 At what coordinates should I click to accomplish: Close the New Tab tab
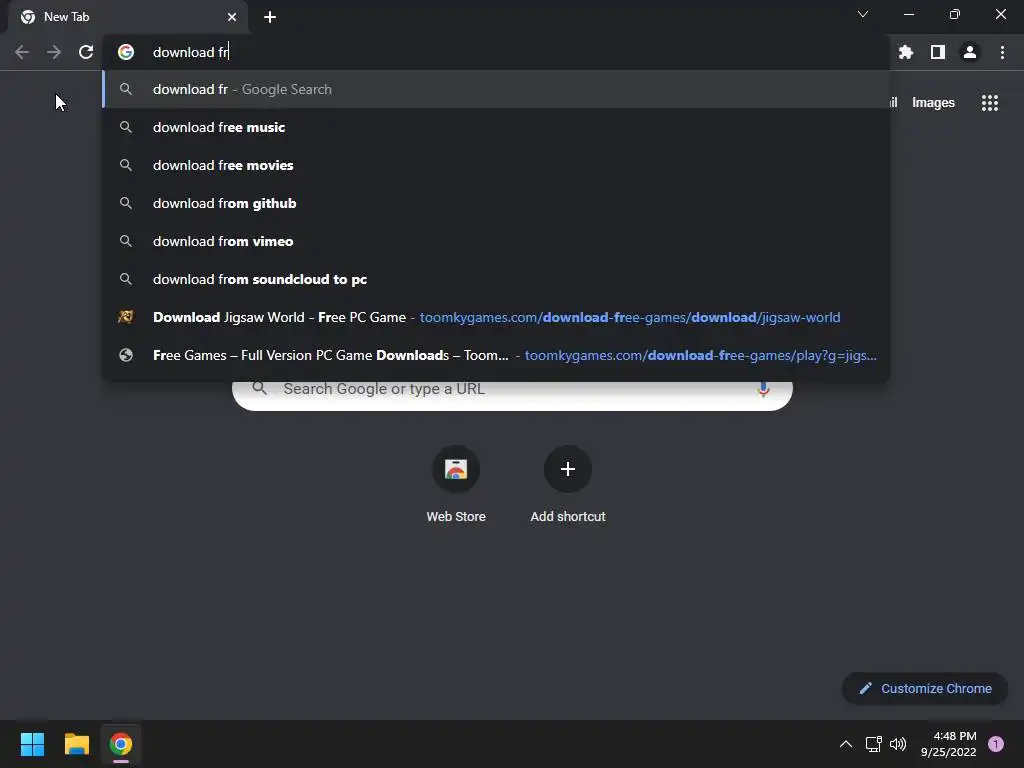[232, 17]
